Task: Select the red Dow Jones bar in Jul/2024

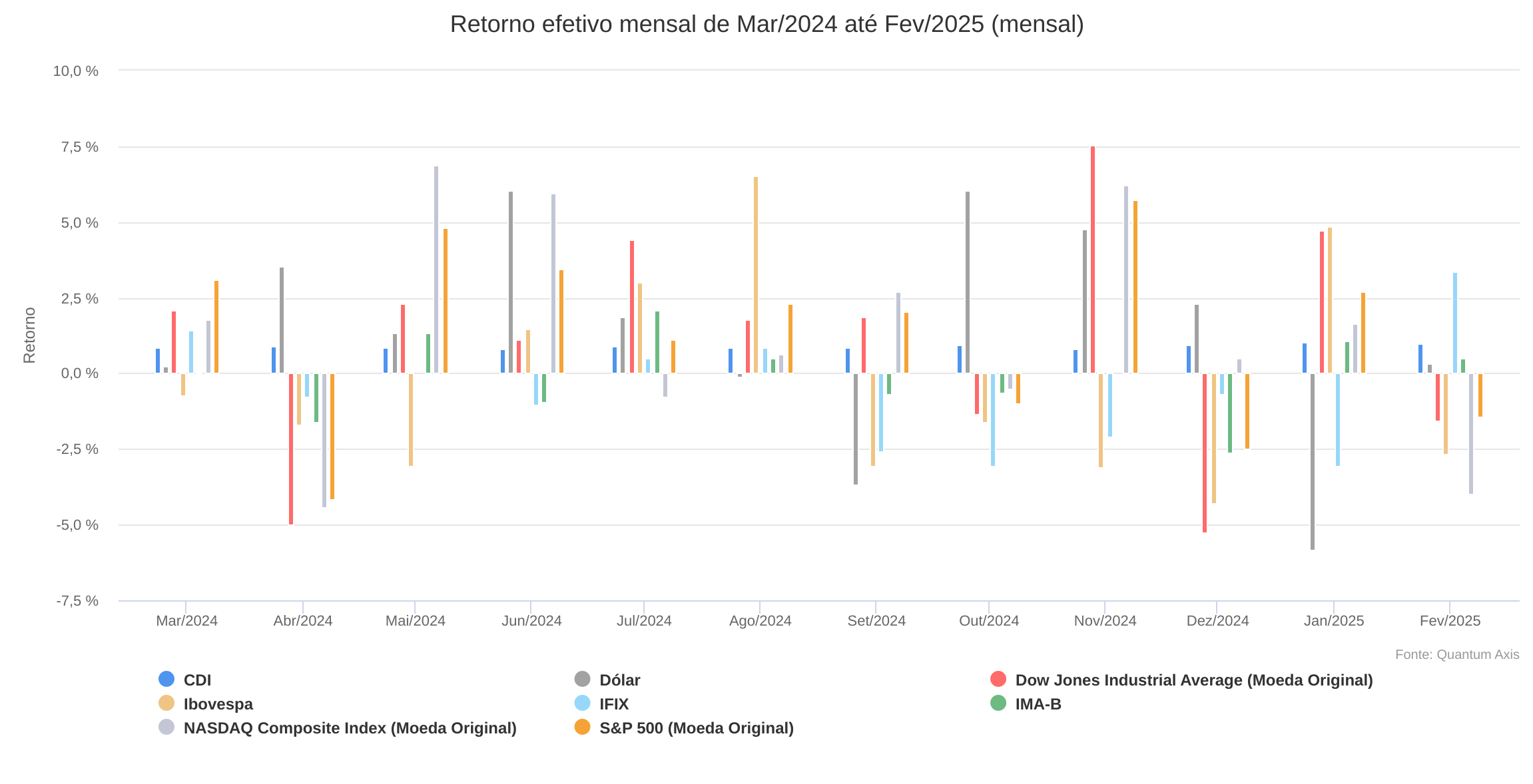Action: point(632,307)
